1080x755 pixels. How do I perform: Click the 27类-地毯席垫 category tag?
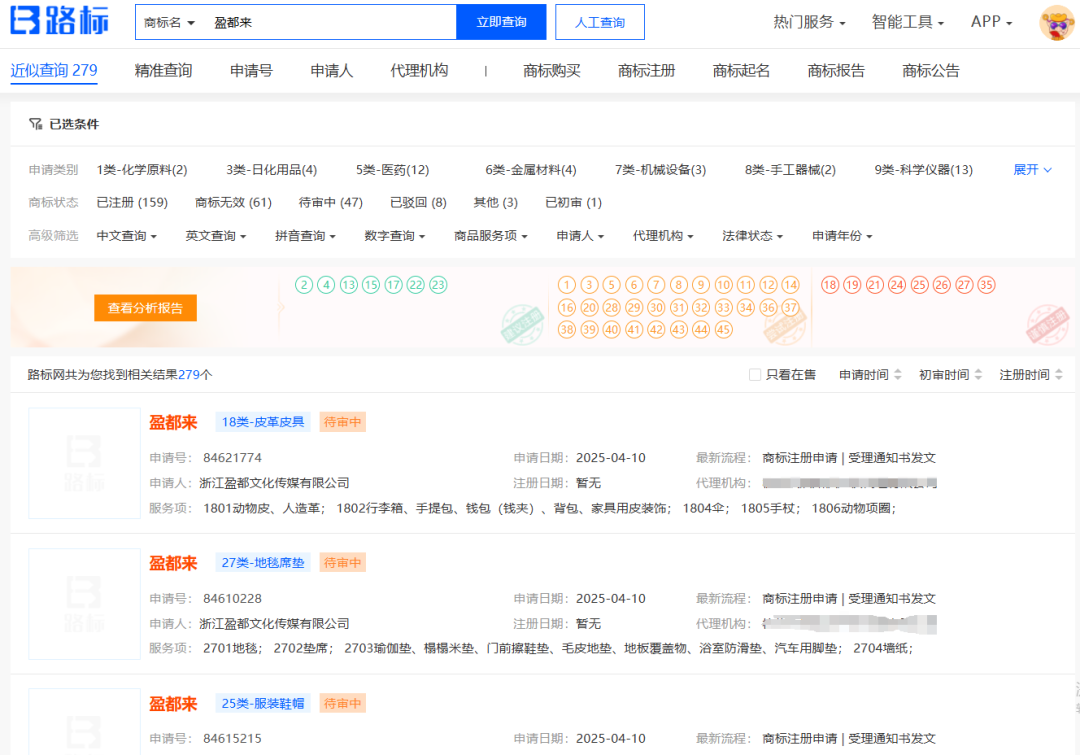coord(262,563)
